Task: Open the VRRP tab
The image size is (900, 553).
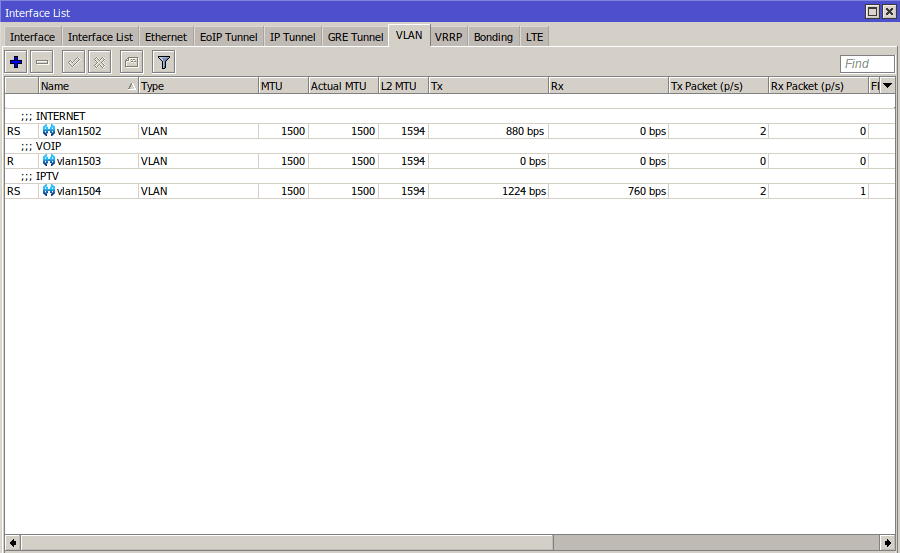Action: pos(448,37)
